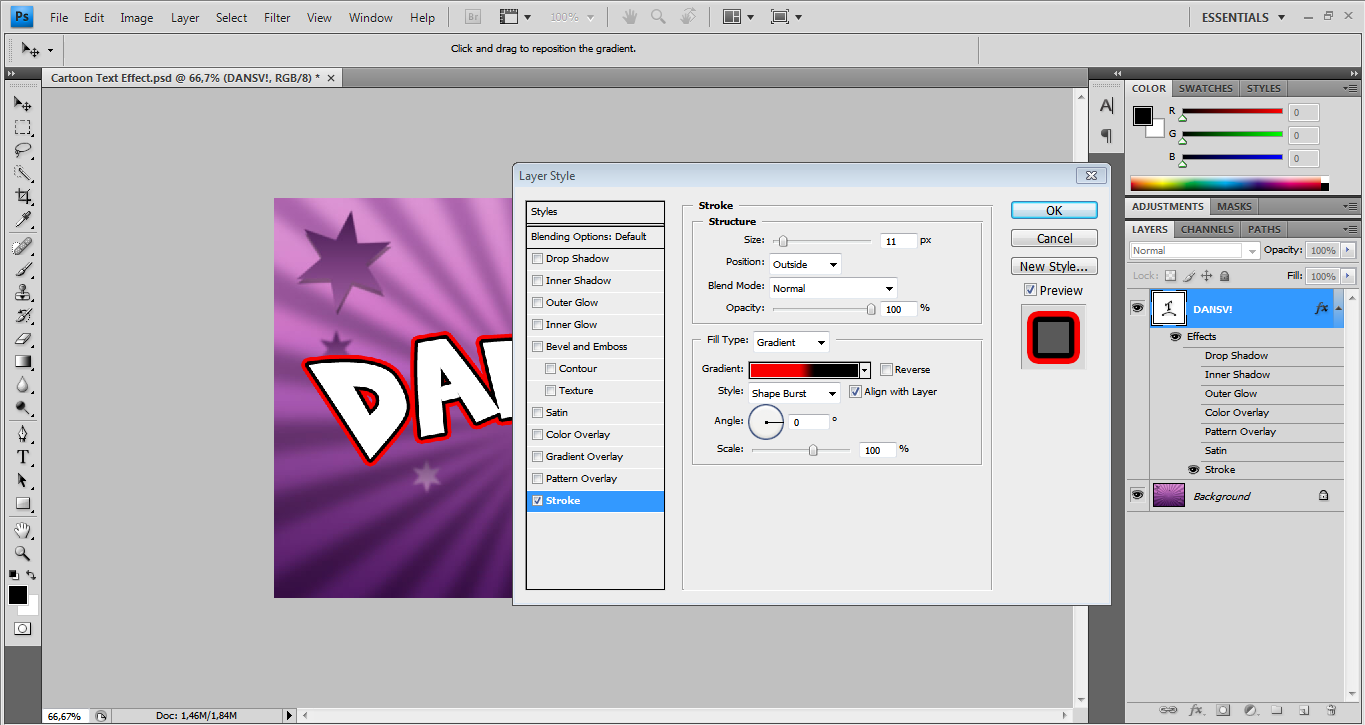Click the New Style button
The image size is (1365, 725).
click(1054, 267)
